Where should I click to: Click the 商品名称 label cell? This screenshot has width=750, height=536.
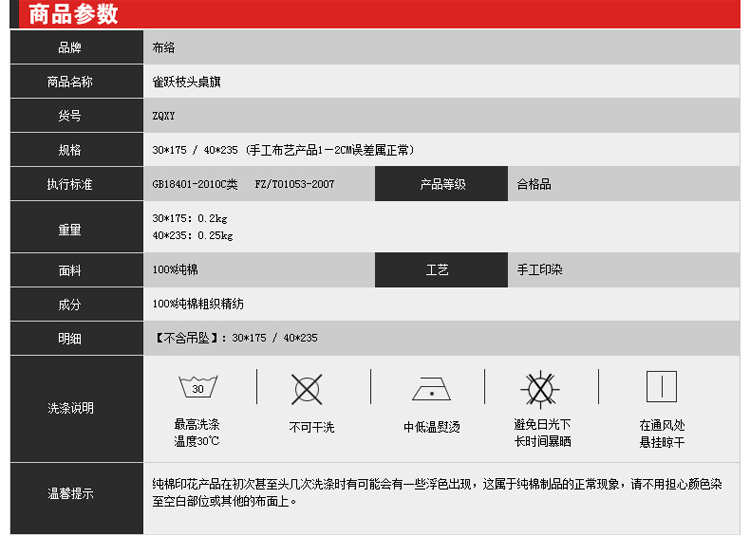[x=77, y=82]
